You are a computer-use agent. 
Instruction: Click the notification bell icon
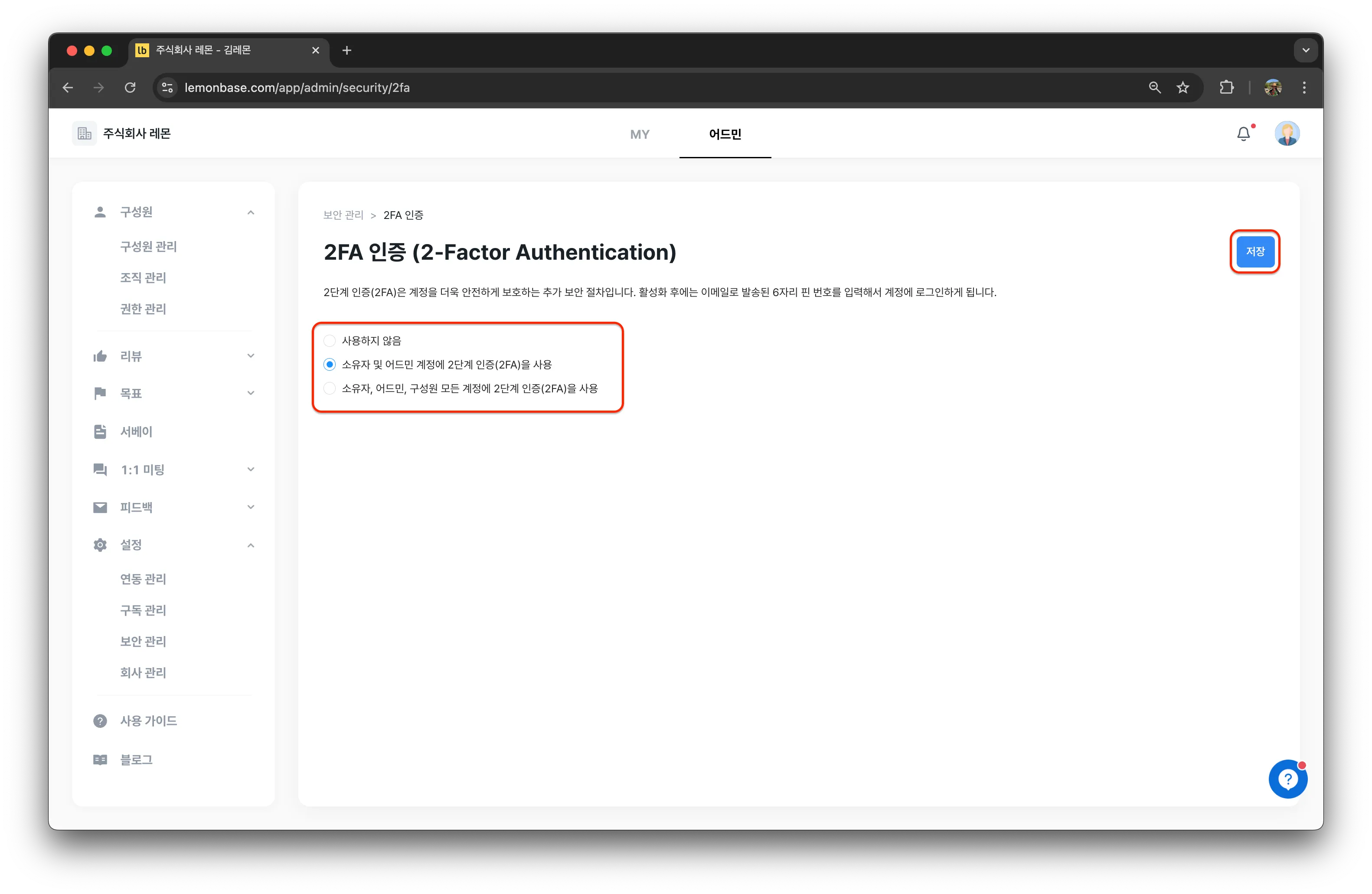click(x=1244, y=134)
